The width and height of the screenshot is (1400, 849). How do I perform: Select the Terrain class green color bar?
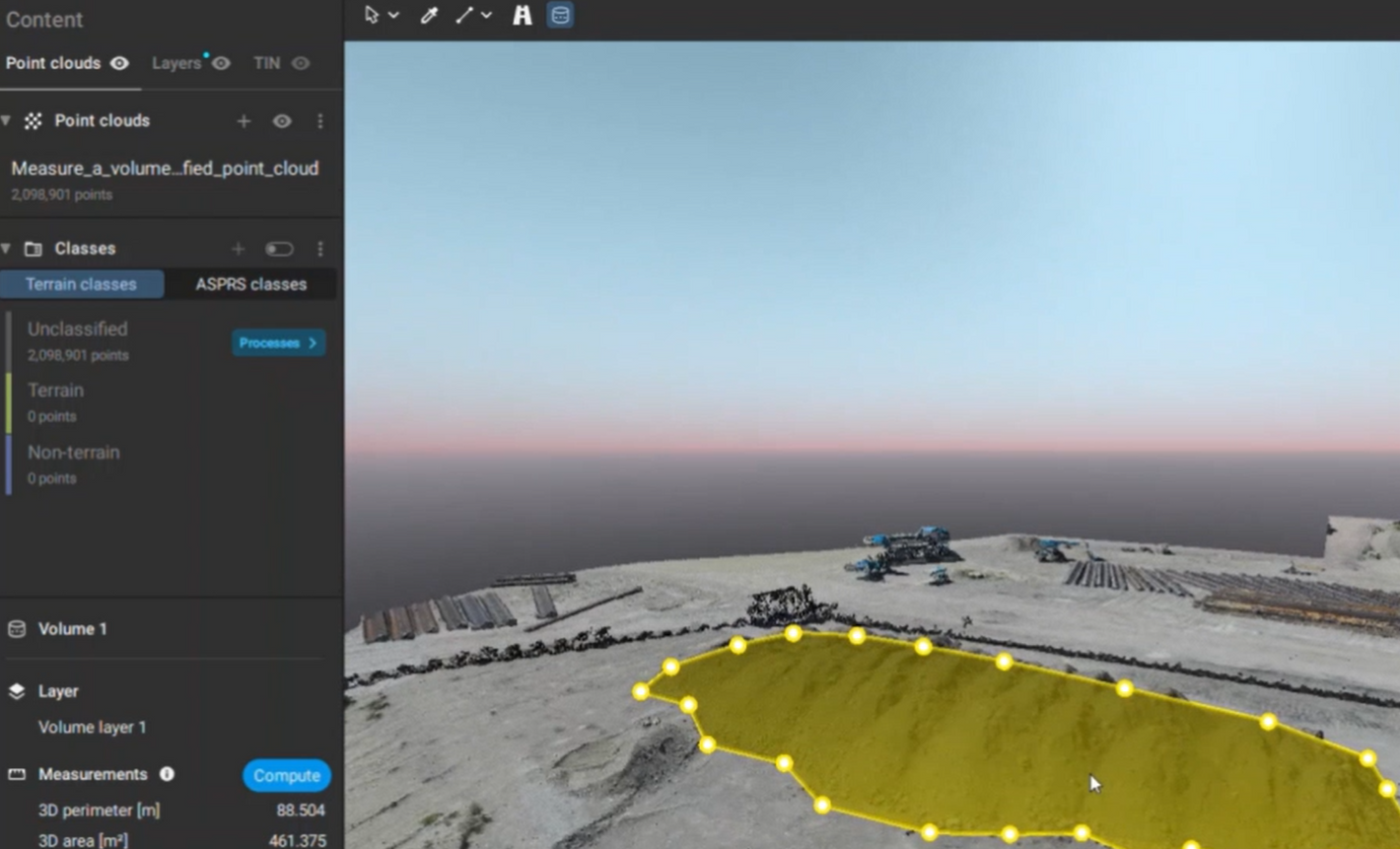click(9, 402)
